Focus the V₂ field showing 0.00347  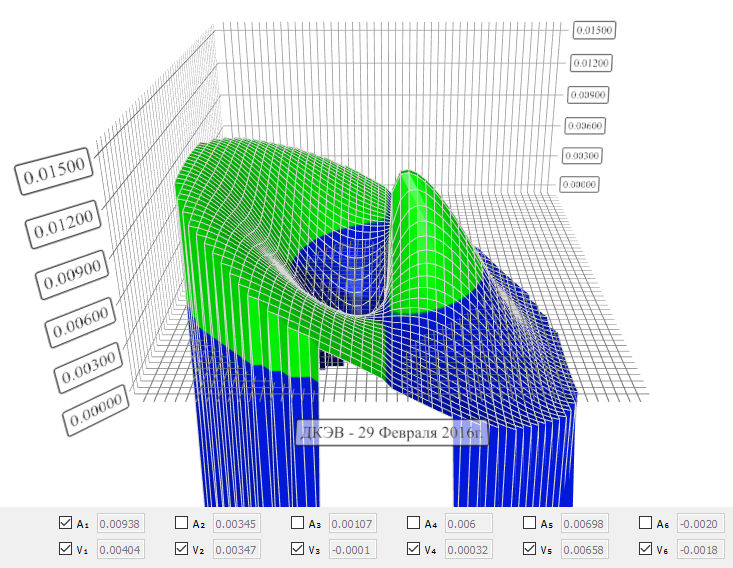coord(237,549)
